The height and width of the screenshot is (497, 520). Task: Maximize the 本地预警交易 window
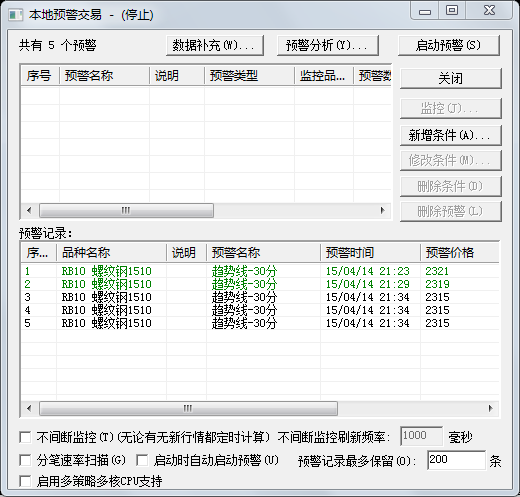click(452, 11)
